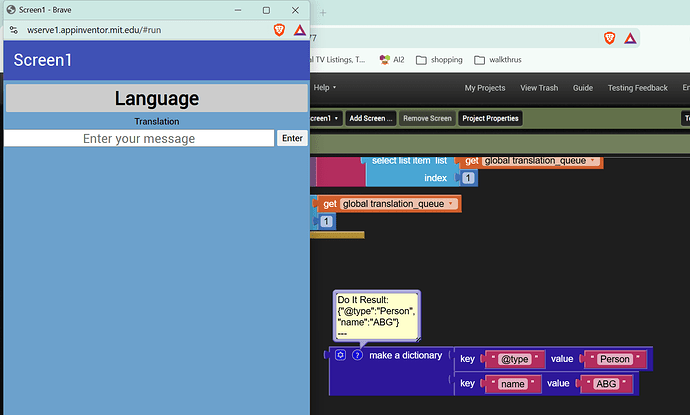Click the Enter button beside message box

point(292,138)
